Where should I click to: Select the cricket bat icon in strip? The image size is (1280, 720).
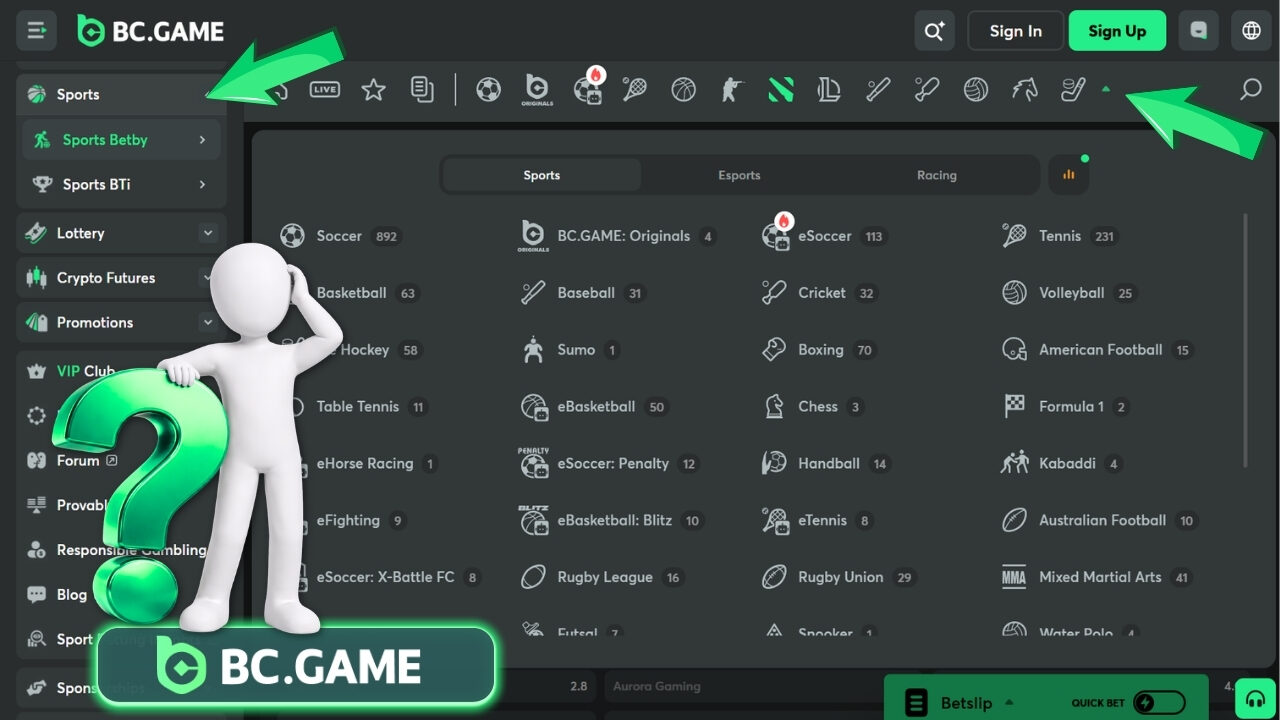pyautogui.click(x=927, y=90)
